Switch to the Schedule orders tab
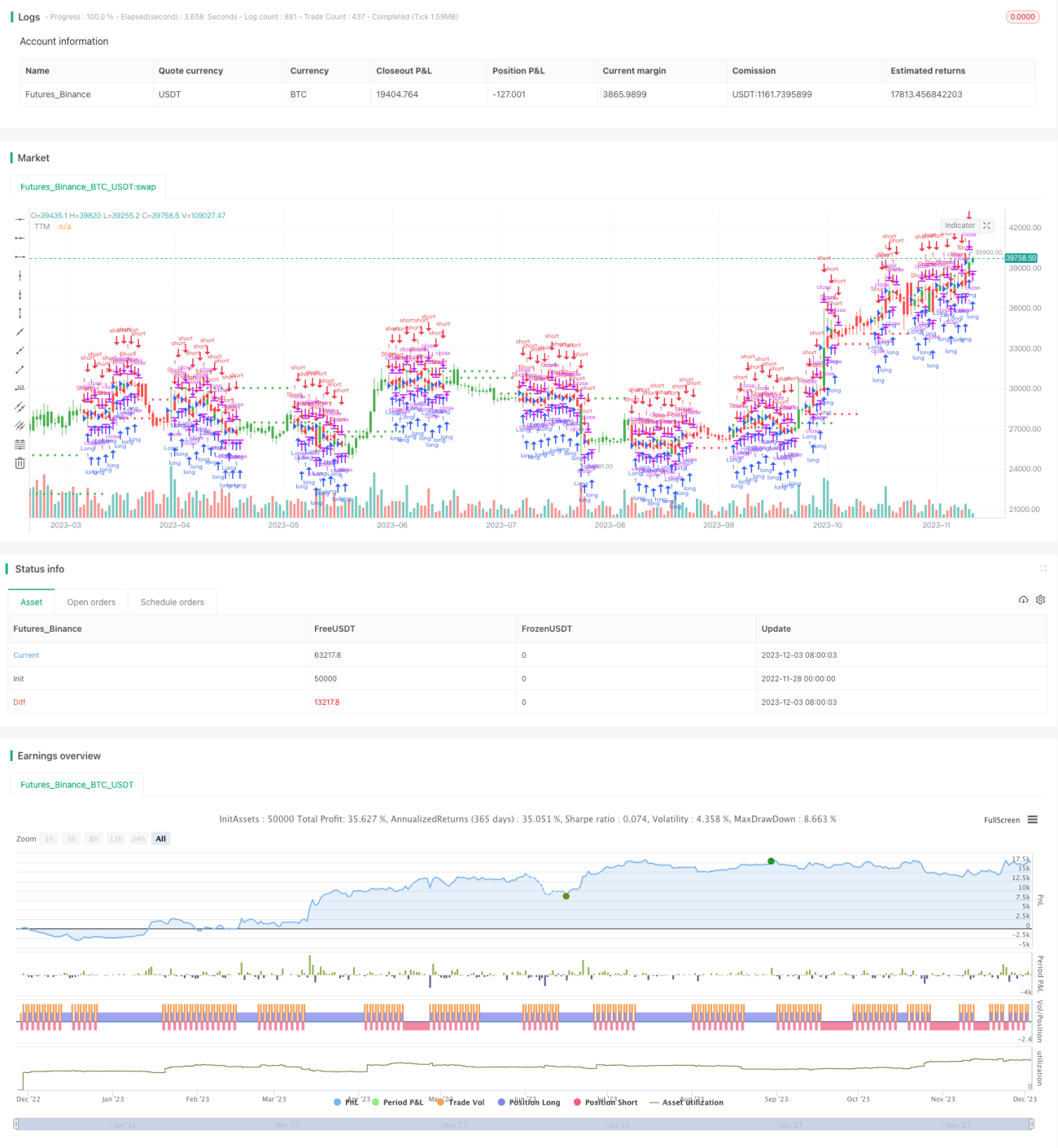Image resolution: width=1058 pixels, height=1148 pixels. coord(173,602)
